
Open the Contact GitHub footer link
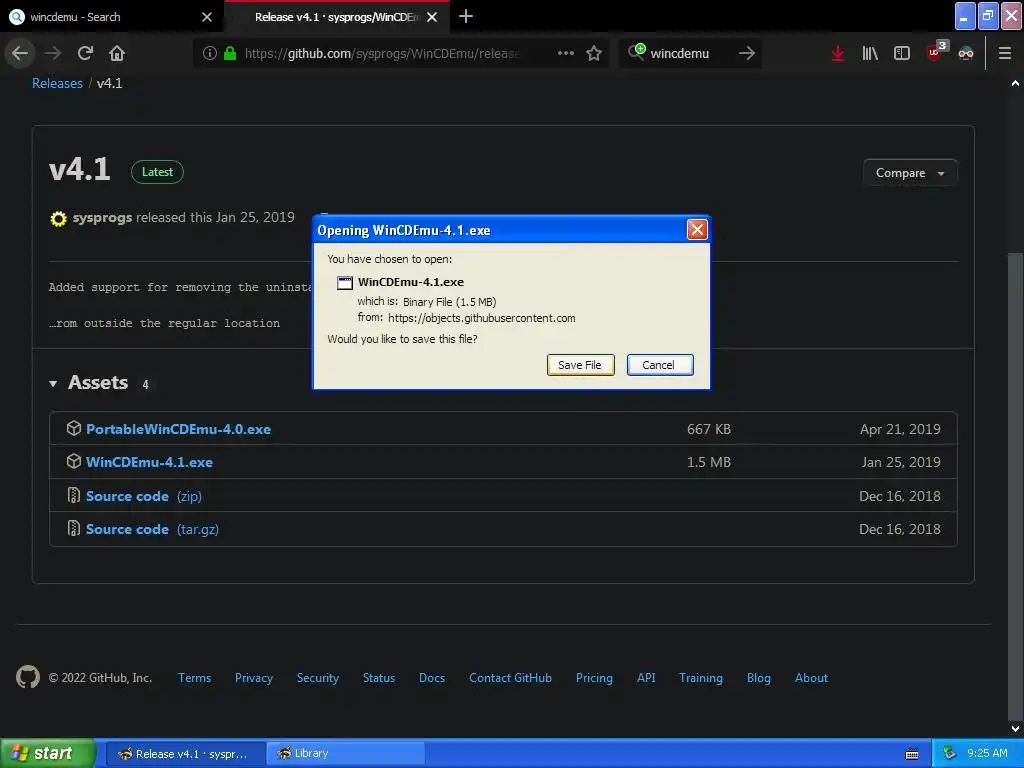pos(510,678)
